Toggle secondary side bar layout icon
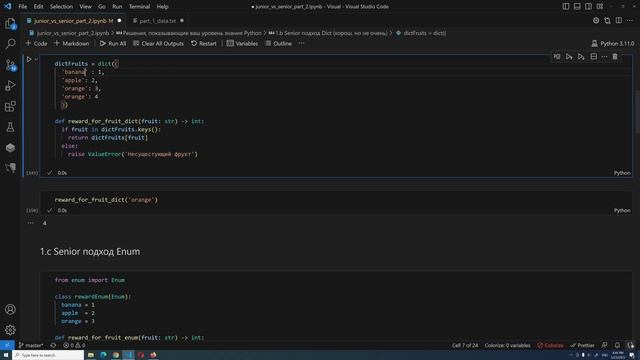Screen dimensions: 640x360 (x=589, y=7)
